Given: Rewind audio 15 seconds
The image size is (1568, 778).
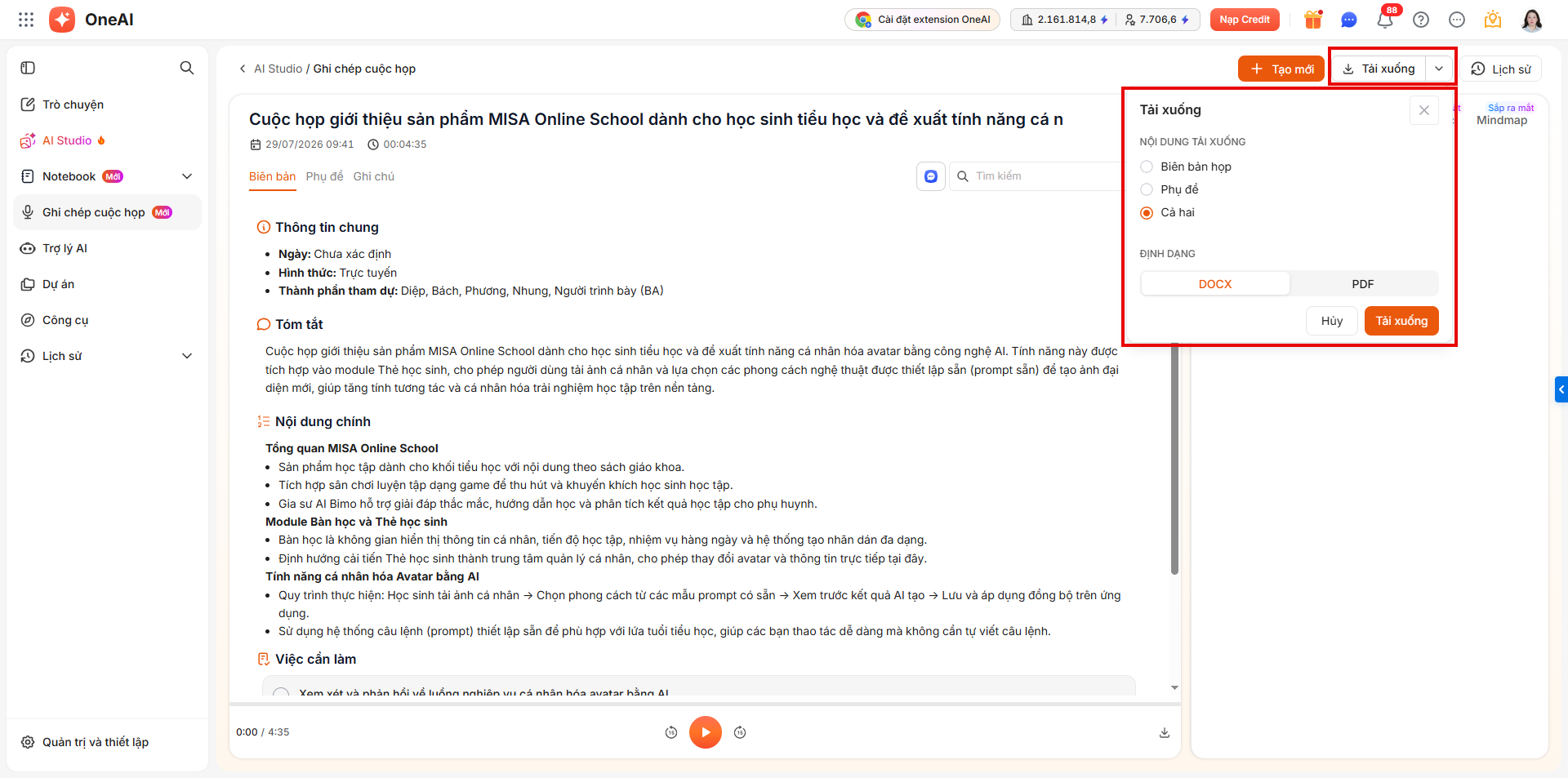Looking at the screenshot, I should point(671,732).
